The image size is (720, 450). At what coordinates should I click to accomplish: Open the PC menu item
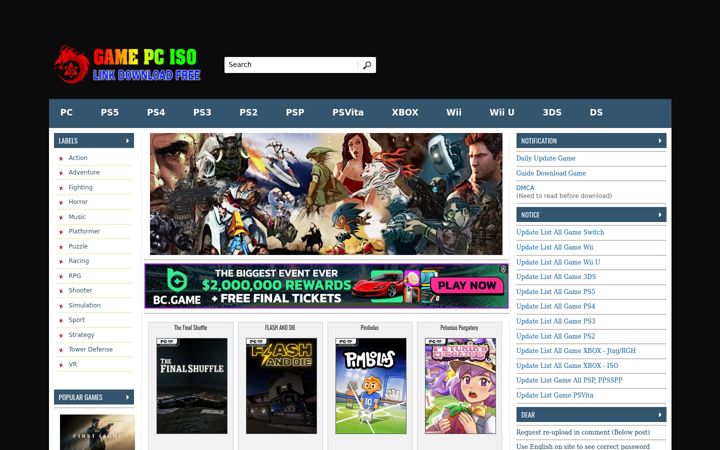(x=66, y=112)
